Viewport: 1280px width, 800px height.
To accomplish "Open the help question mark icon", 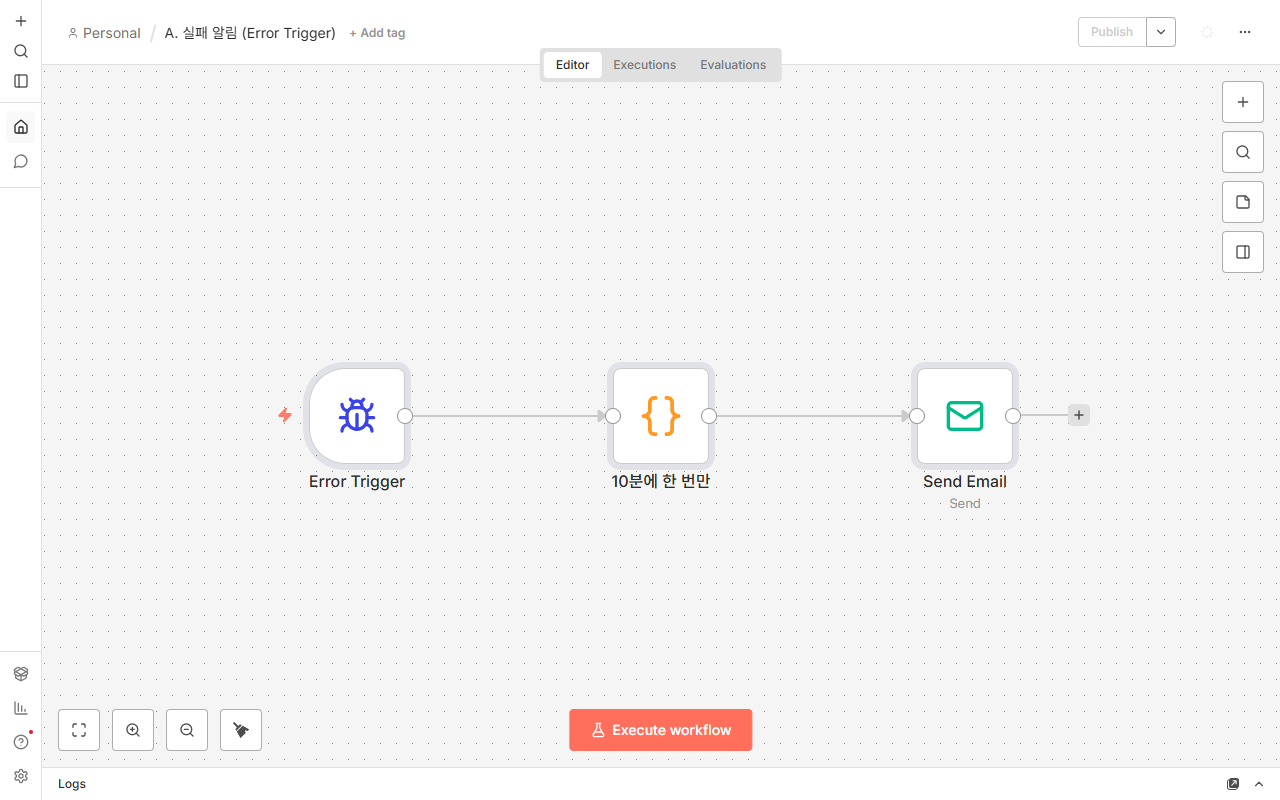I will pyautogui.click(x=21, y=742).
